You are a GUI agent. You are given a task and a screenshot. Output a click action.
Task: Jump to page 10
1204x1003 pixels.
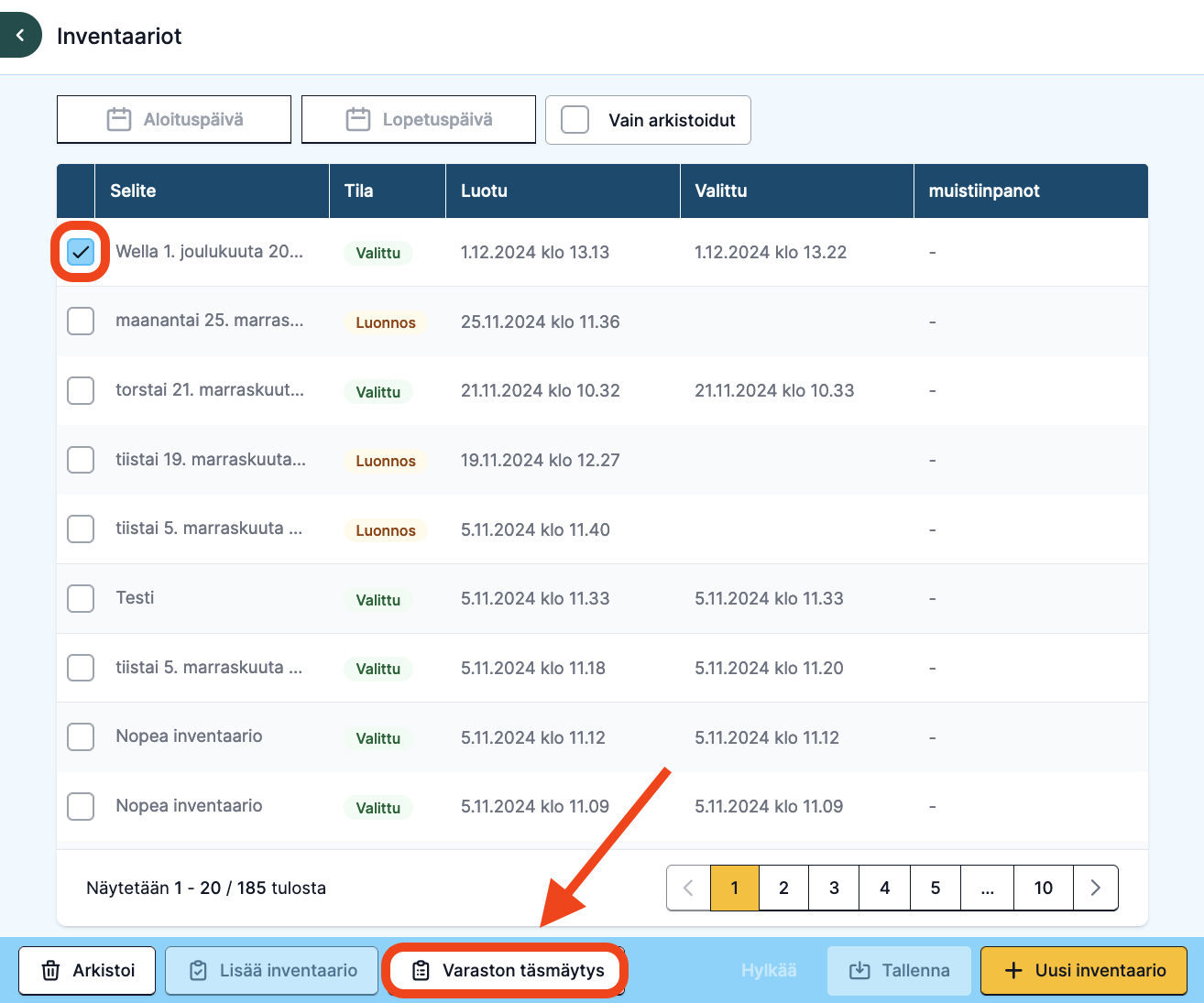[1044, 888]
